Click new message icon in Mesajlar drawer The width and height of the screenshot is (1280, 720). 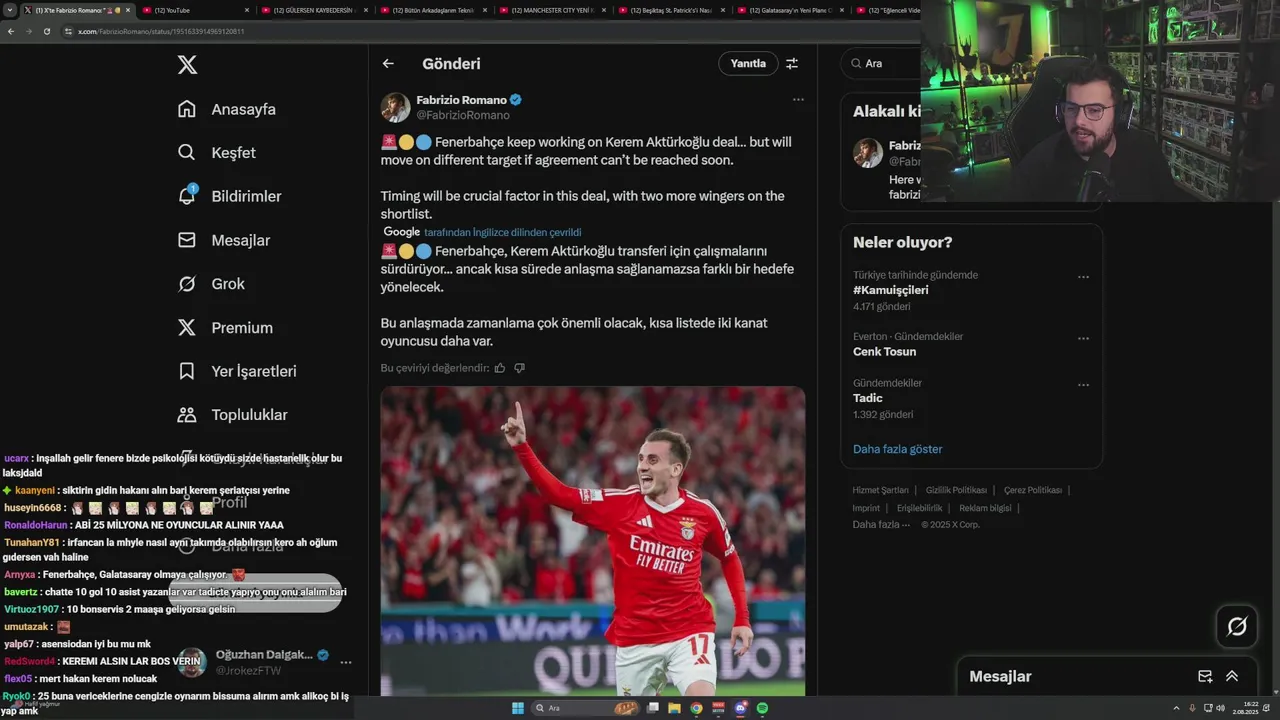1205,676
